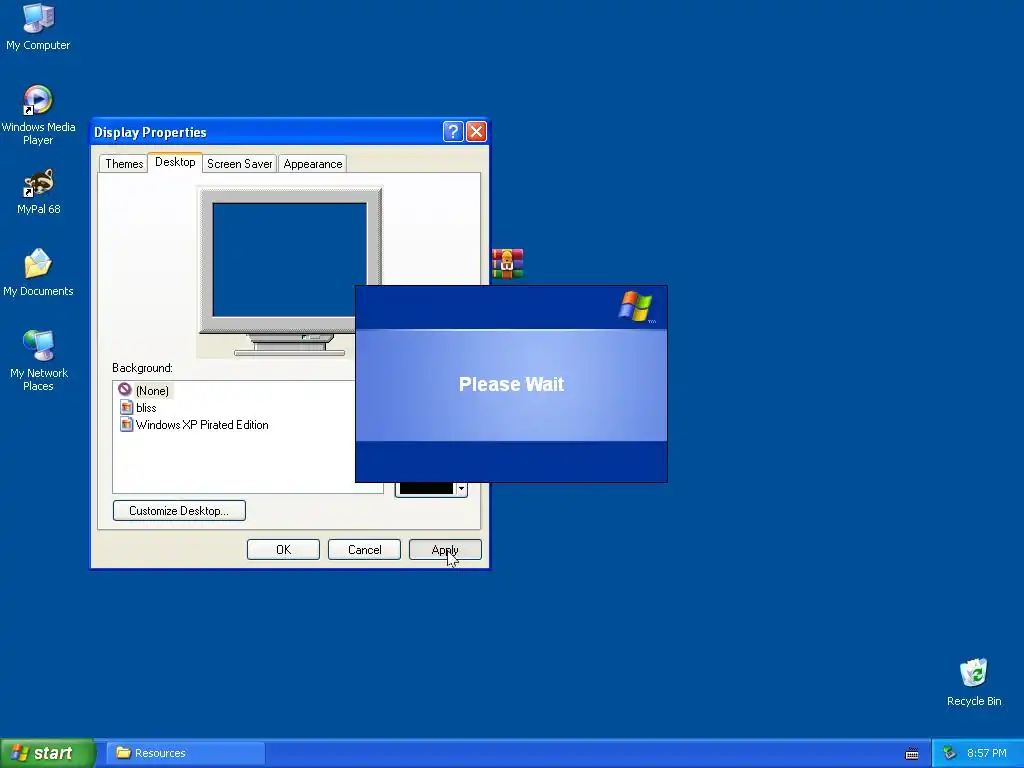Screen dimensions: 1024x768
Task: Select the My Documents folder icon
Action: (x=38, y=273)
